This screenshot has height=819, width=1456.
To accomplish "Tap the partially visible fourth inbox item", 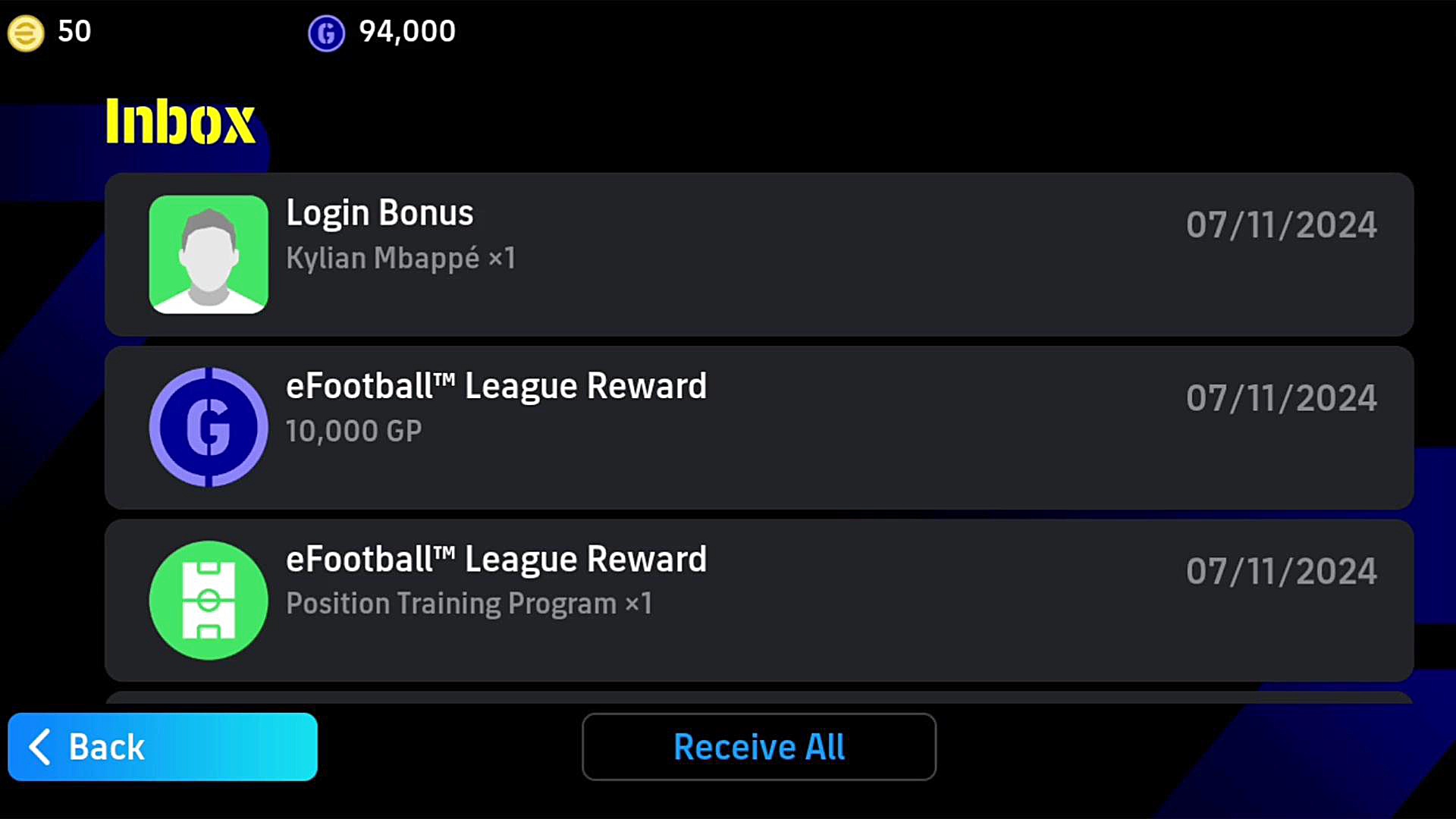I will click(x=759, y=698).
